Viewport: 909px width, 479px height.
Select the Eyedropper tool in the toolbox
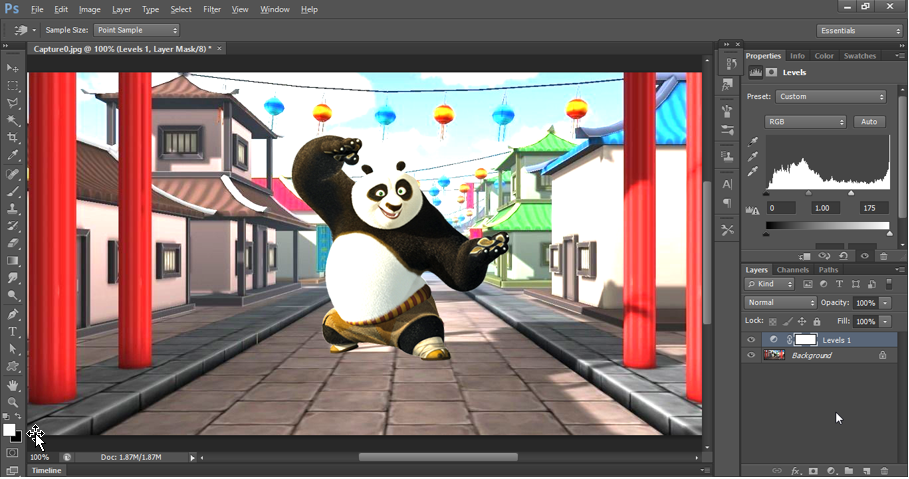(12, 155)
